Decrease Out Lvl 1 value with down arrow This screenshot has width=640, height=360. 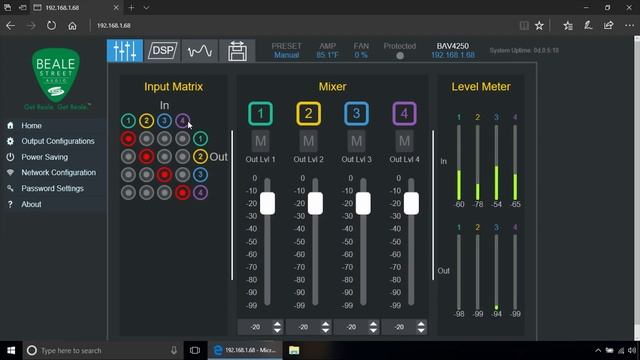[277, 331]
